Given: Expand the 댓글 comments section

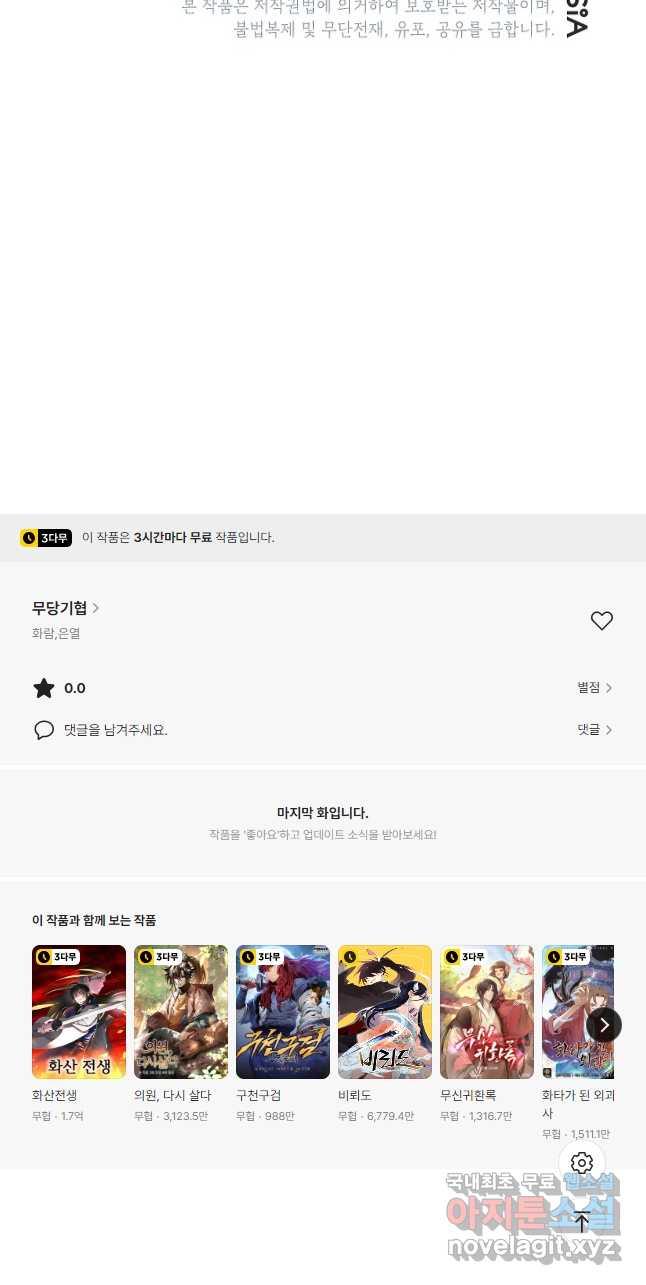Looking at the screenshot, I should click(x=595, y=730).
